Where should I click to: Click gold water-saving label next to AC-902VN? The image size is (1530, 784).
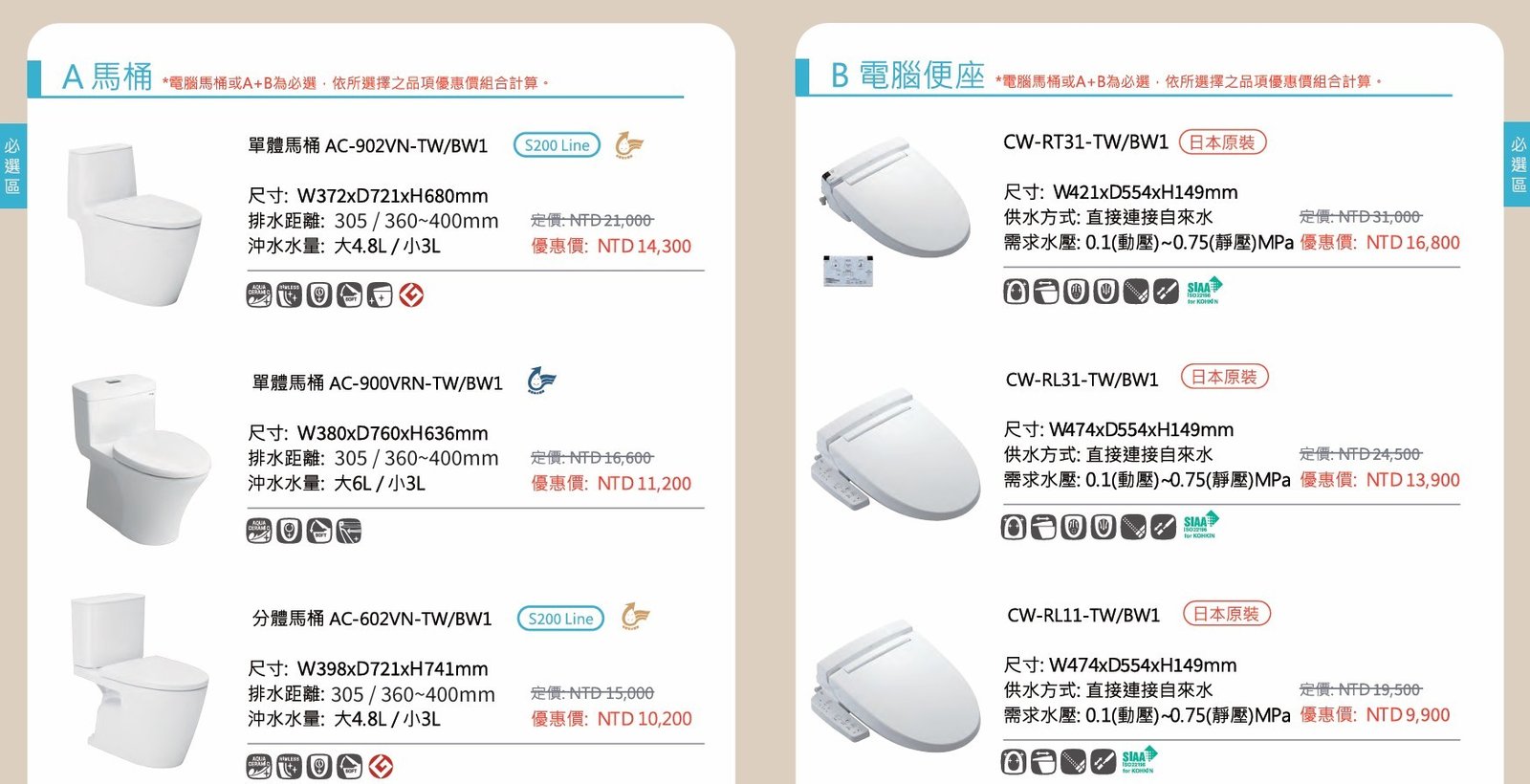pyautogui.click(x=629, y=145)
